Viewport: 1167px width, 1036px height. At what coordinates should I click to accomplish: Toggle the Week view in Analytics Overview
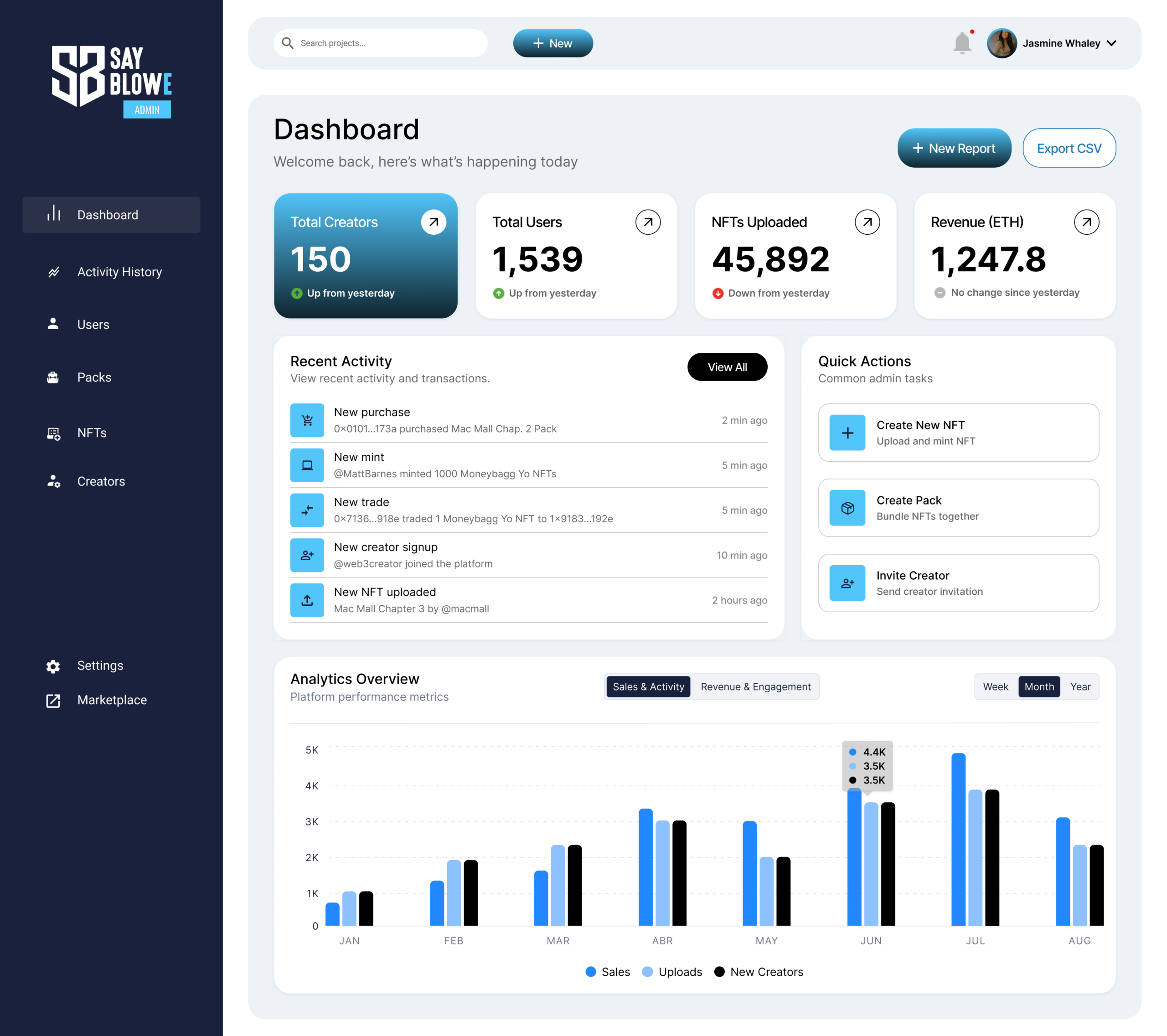coord(996,687)
